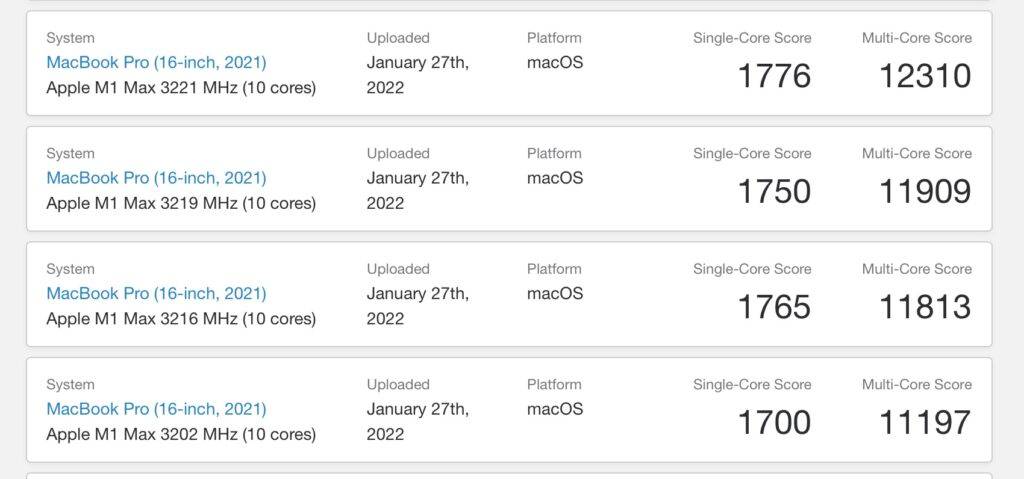Viewport: 1024px width, 479px height.
Task: Open the MacBook Pro link for the 3216 MHz system
Action: [156, 293]
